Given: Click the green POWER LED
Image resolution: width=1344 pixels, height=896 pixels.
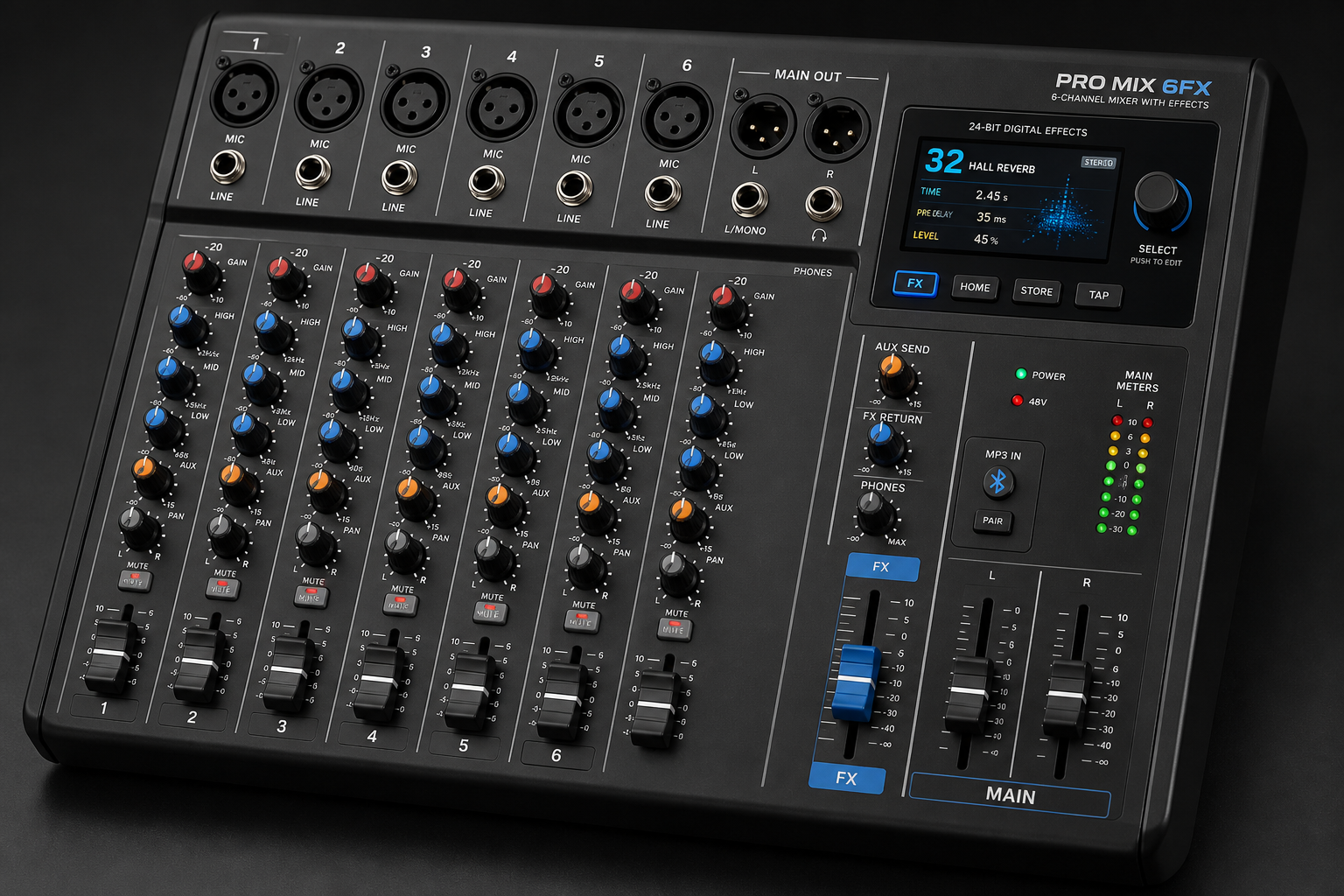Looking at the screenshot, I should 1020,374.
